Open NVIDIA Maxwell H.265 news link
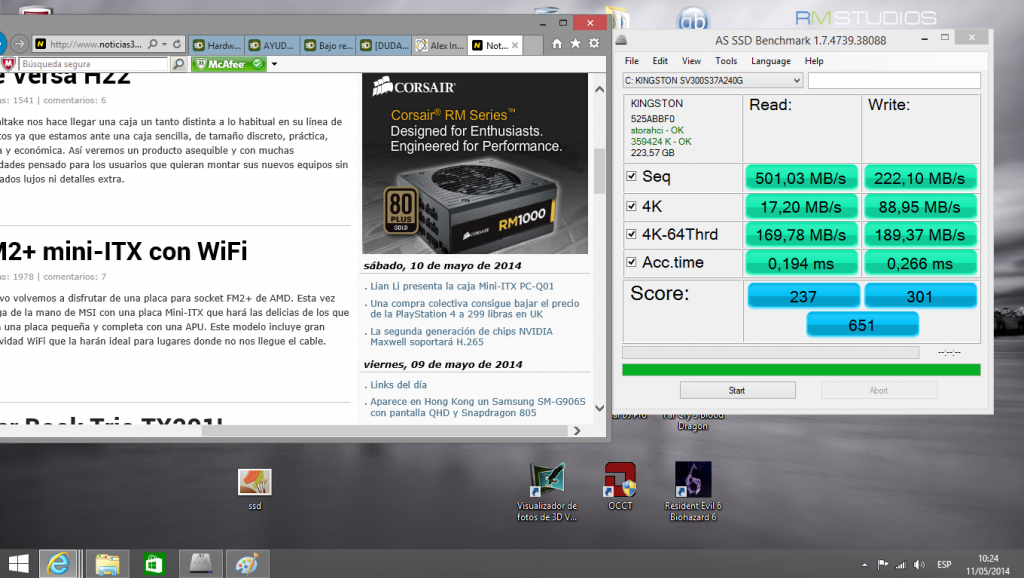 point(461,336)
